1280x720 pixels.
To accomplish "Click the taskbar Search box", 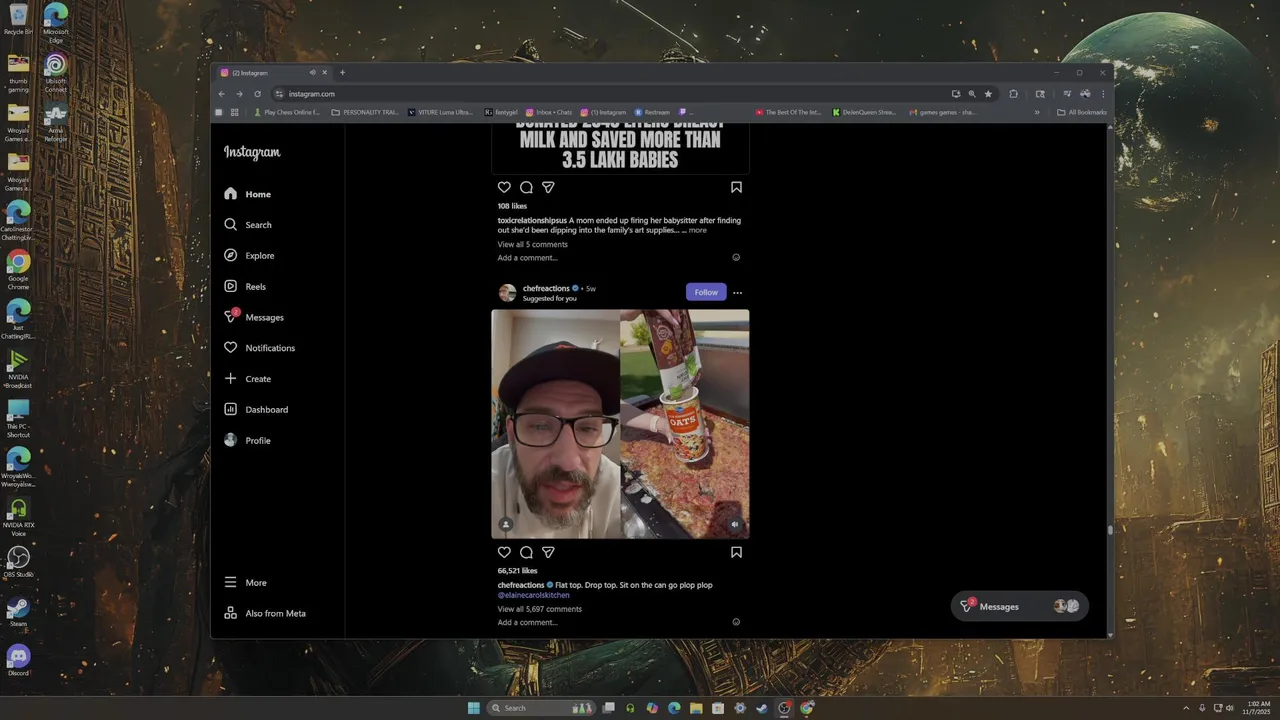I will click(x=541, y=708).
